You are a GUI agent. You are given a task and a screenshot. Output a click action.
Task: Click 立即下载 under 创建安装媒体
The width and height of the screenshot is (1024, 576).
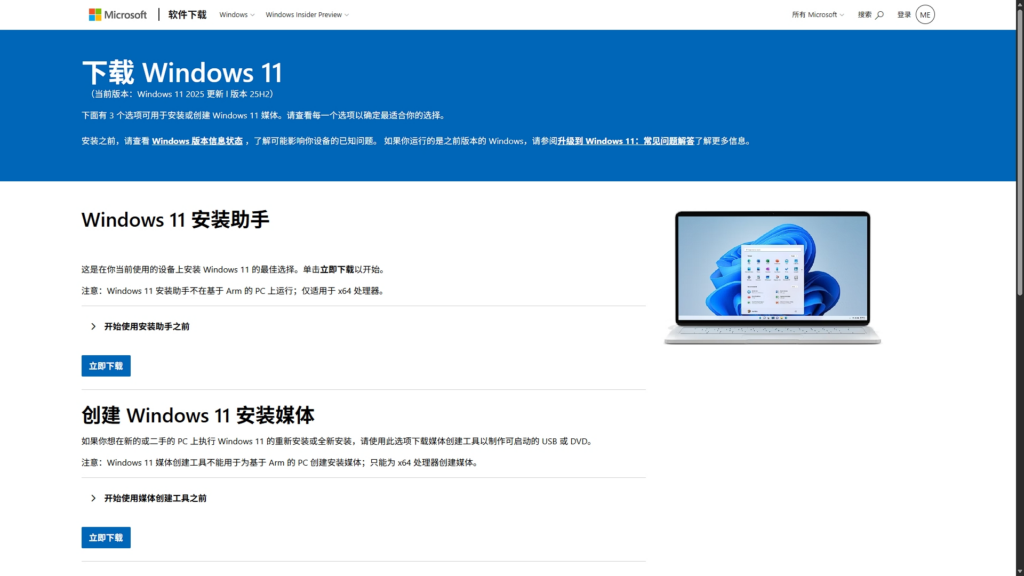[106, 537]
